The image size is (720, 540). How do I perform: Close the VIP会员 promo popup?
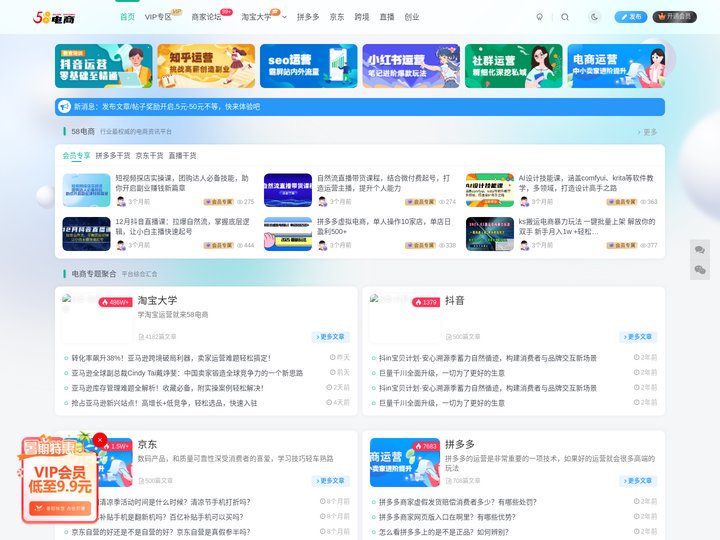click(100, 440)
